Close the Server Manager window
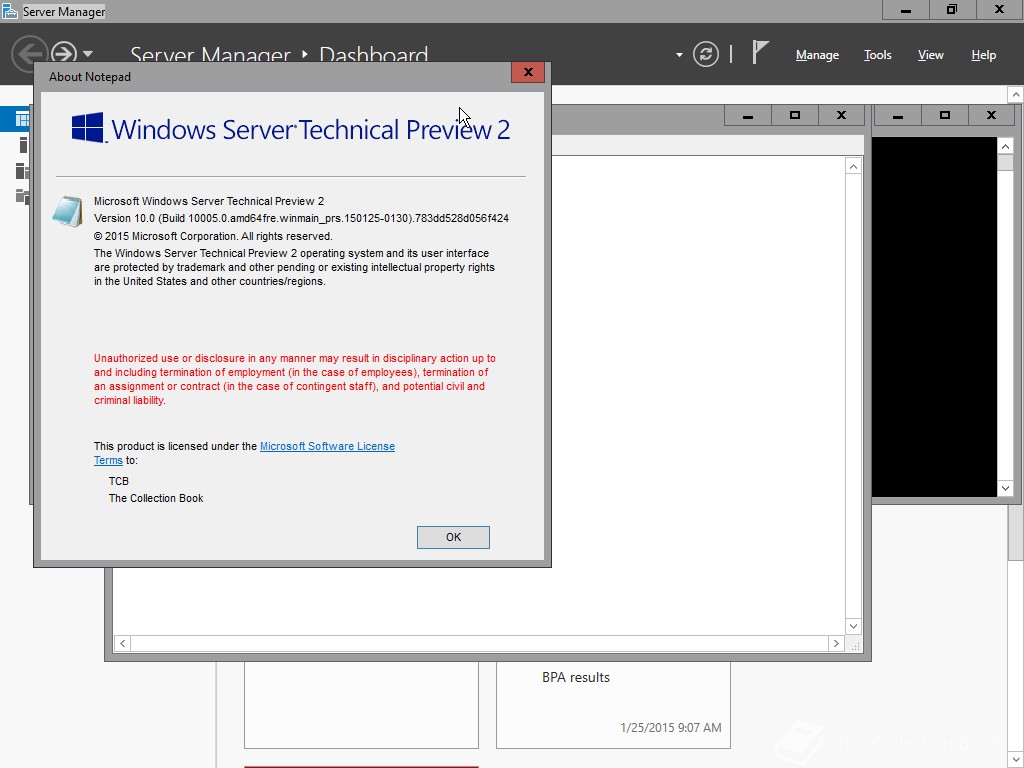Viewport: 1024px width, 768px height. [999, 10]
